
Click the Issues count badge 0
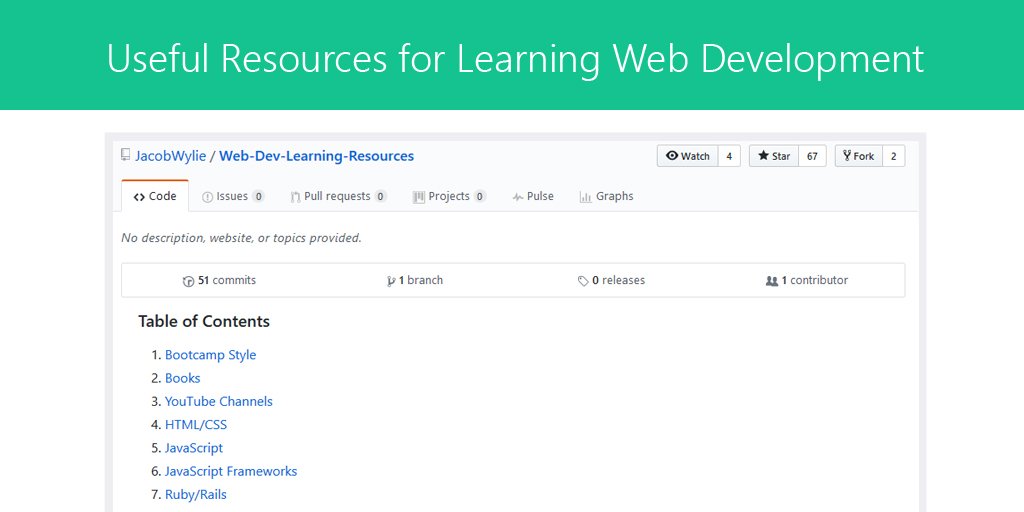(x=258, y=197)
